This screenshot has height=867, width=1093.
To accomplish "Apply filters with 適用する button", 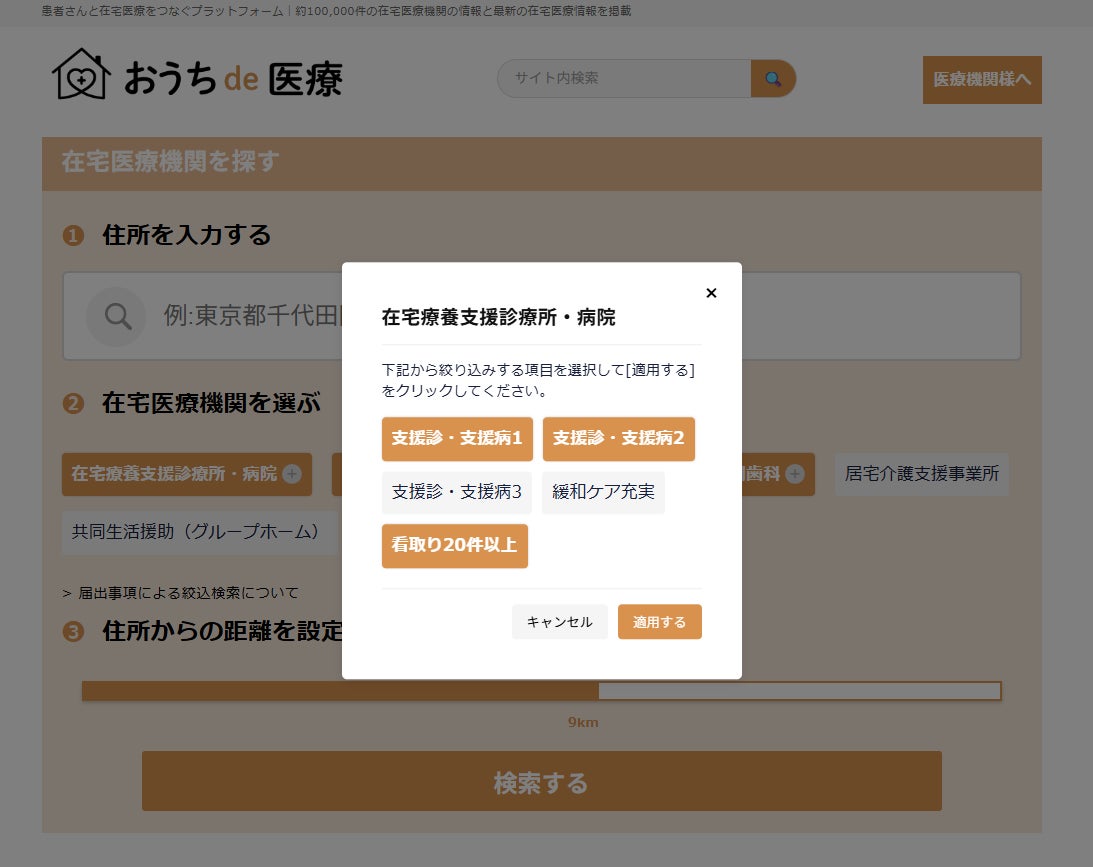I will pos(659,622).
